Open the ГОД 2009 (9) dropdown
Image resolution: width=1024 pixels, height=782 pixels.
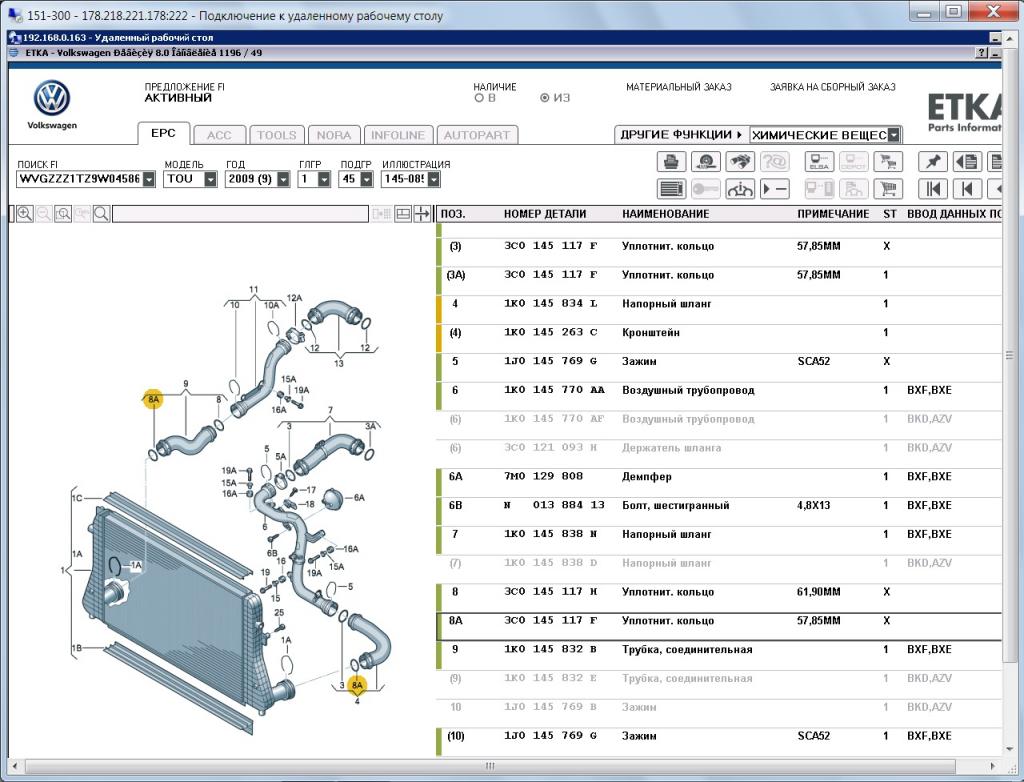click(x=283, y=179)
